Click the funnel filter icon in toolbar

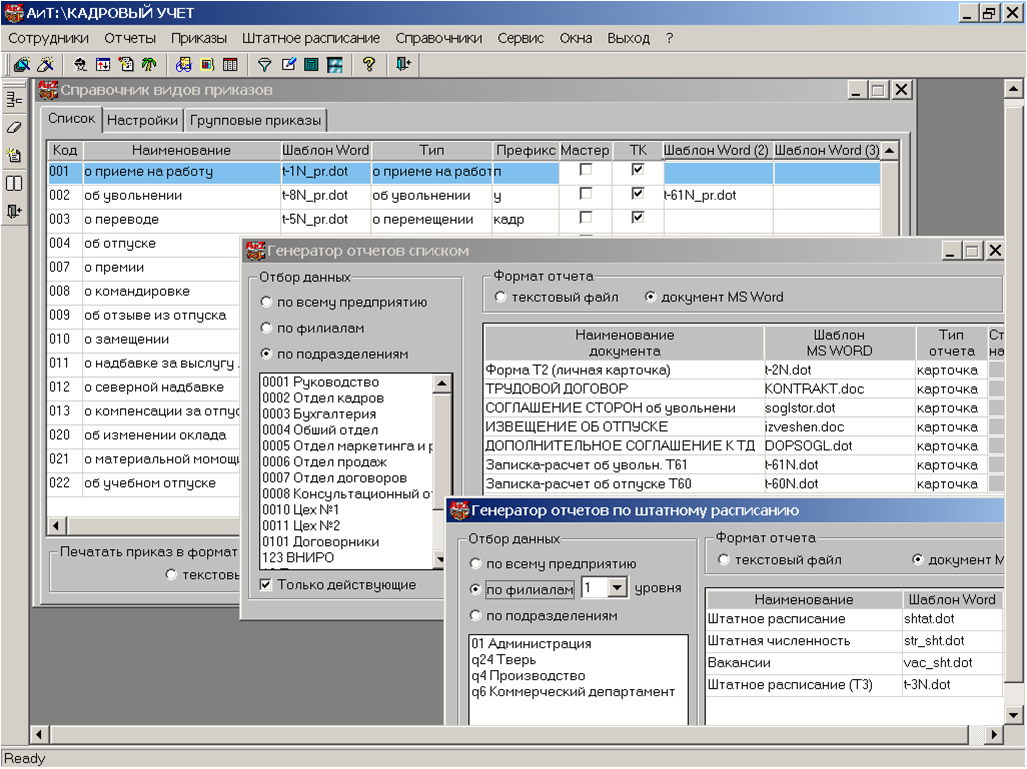(265, 65)
